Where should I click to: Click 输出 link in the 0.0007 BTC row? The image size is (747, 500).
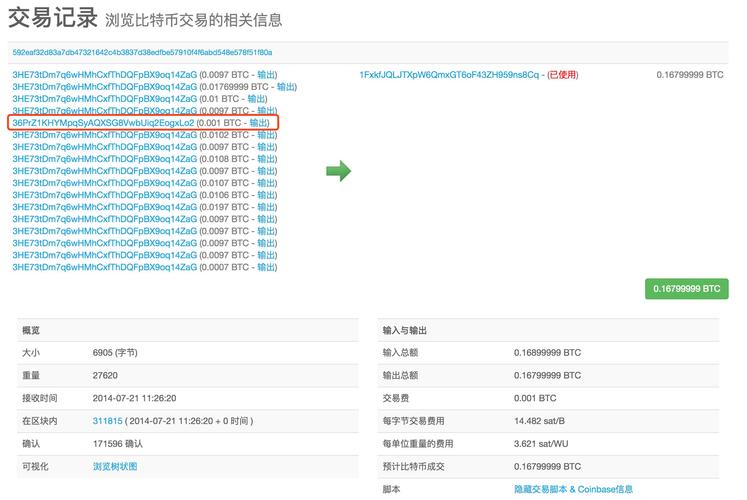point(266,267)
